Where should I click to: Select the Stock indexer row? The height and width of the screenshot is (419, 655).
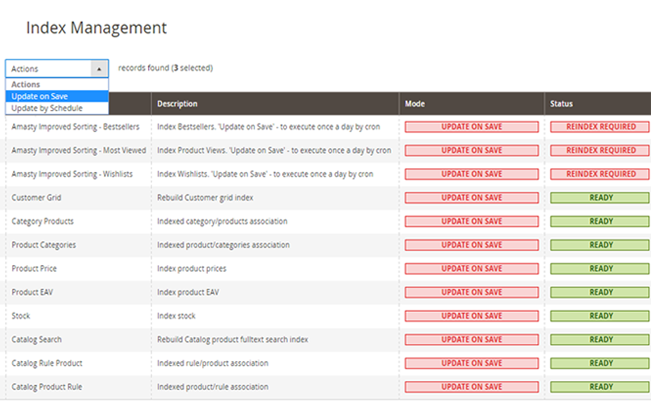pos(22,316)
